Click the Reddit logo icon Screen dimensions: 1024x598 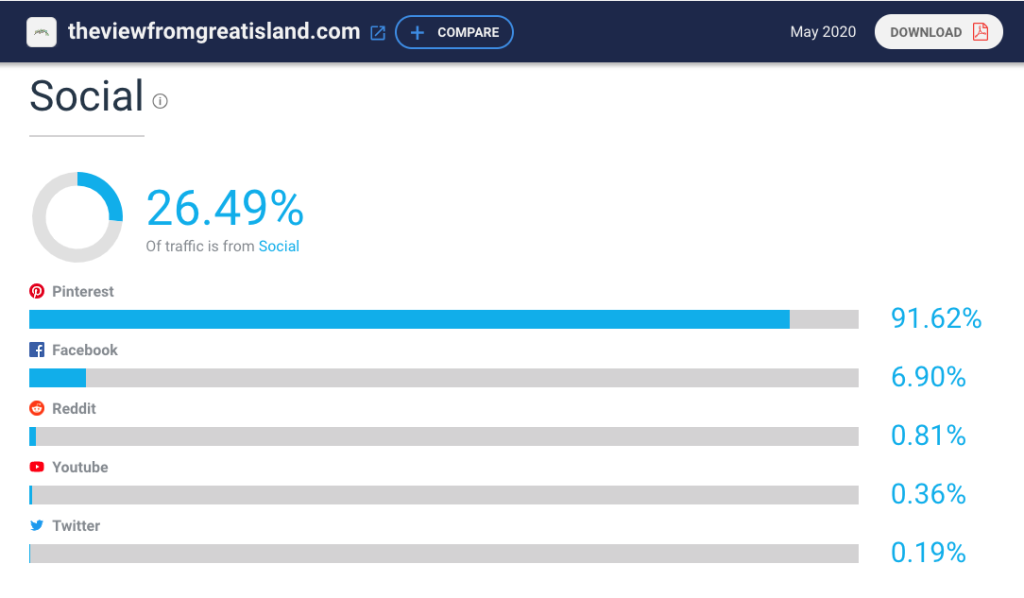point(37,409)
